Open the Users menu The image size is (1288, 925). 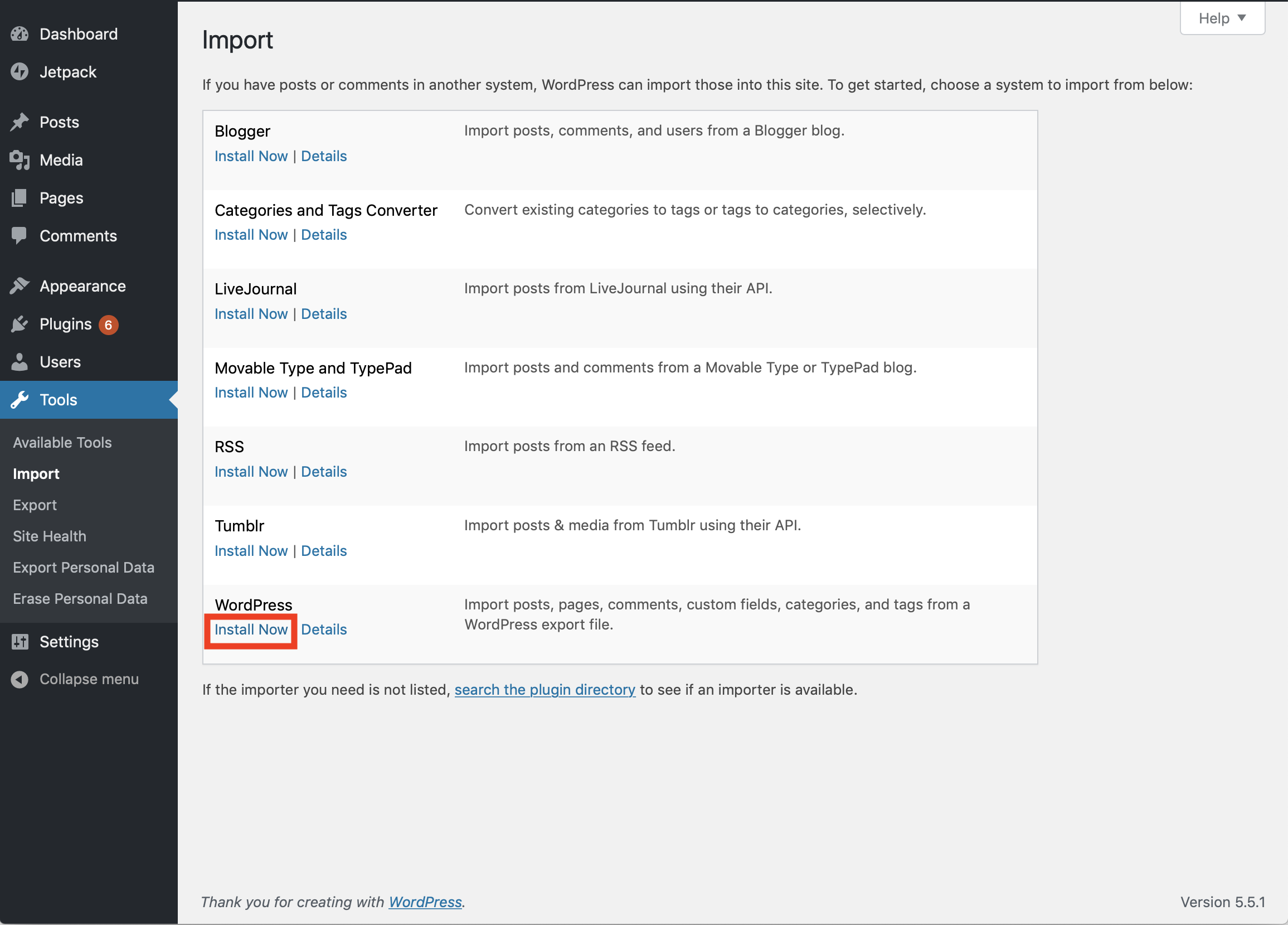60,362
